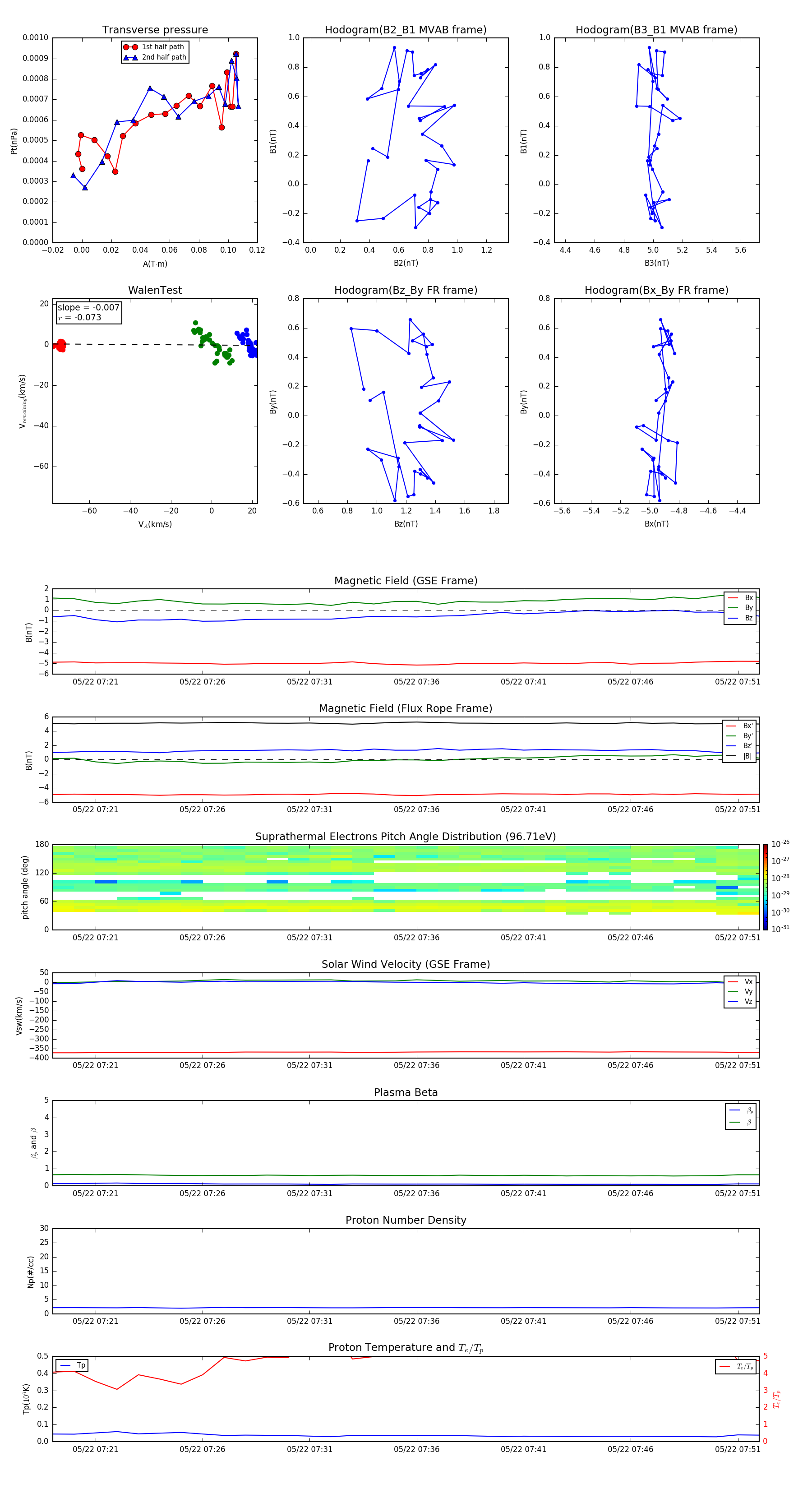
Task: Click the By legend entry in GSE magnetic field
Action: click(740, 607)
